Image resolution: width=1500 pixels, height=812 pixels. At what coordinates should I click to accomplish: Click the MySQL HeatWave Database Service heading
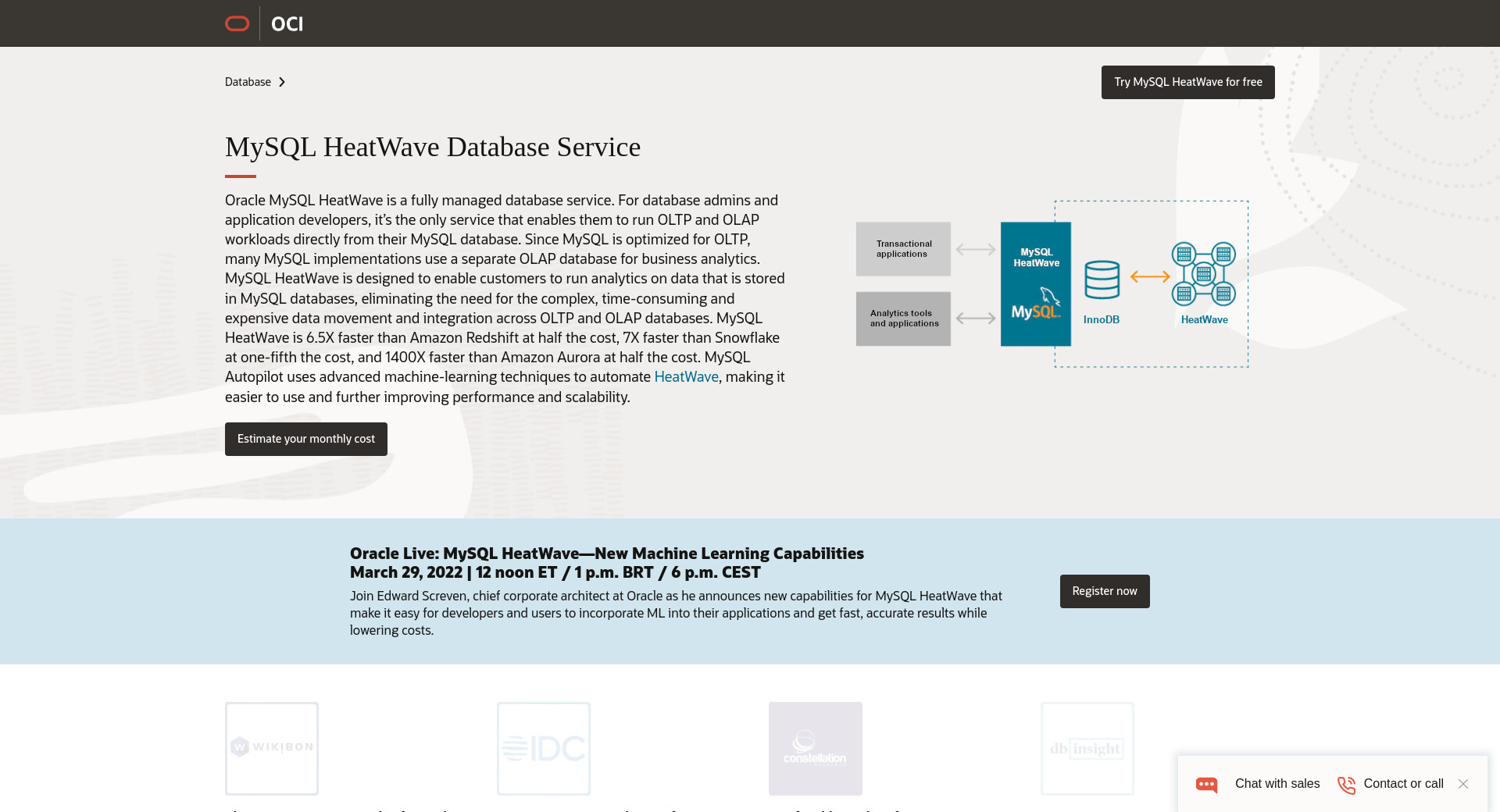pyautogui.click(x=433, y=147)
